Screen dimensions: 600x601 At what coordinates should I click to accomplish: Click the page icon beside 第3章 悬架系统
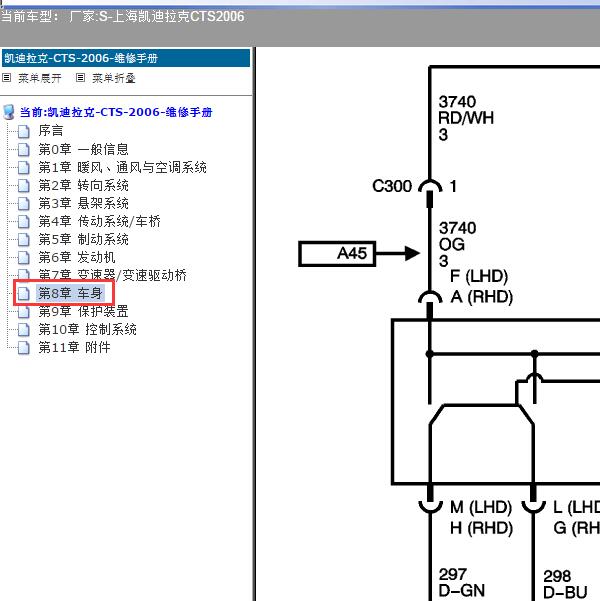click(x=24, y=203)
